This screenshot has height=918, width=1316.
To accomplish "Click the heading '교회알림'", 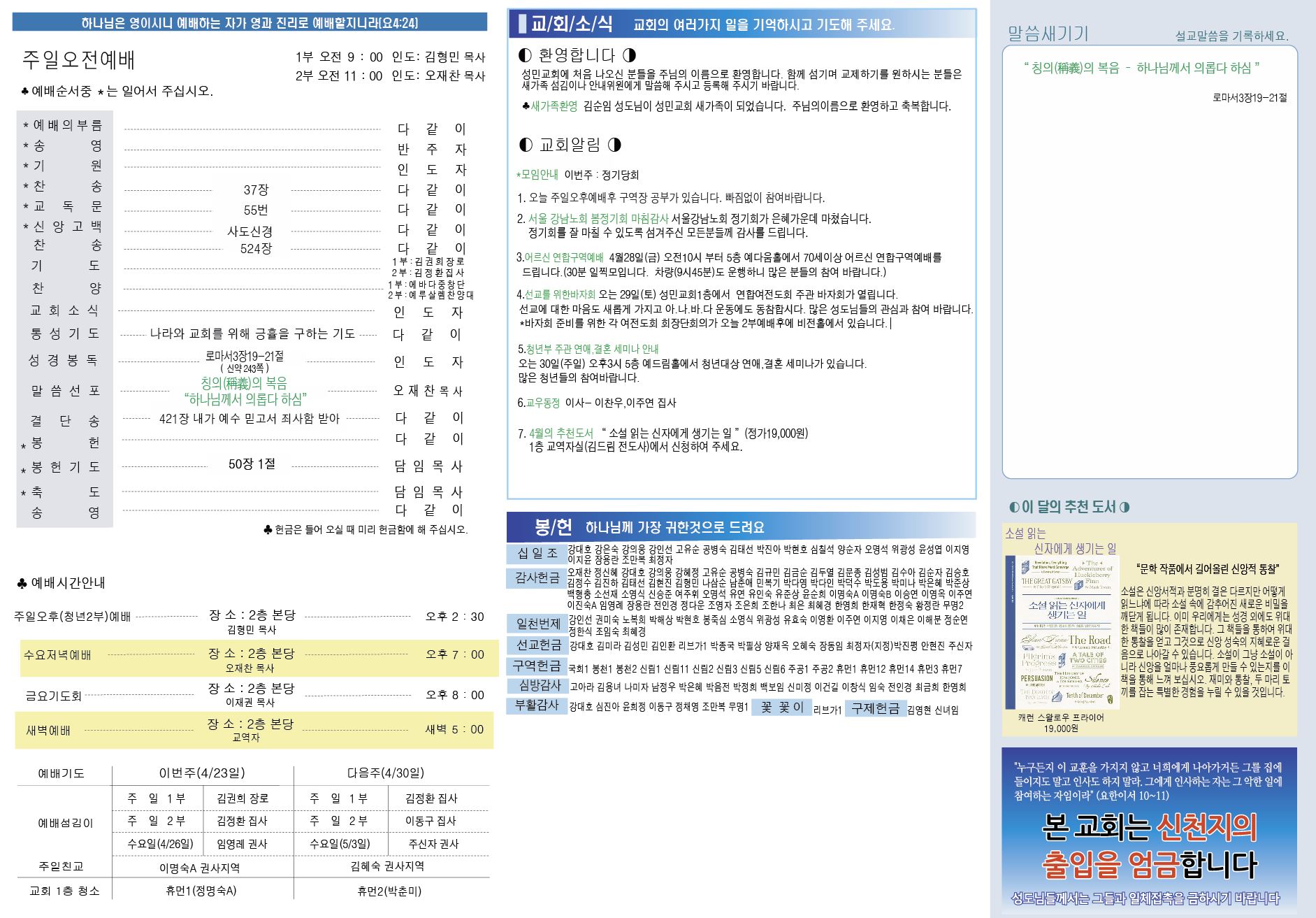I will pyautogui.click(x=570, y=145).
